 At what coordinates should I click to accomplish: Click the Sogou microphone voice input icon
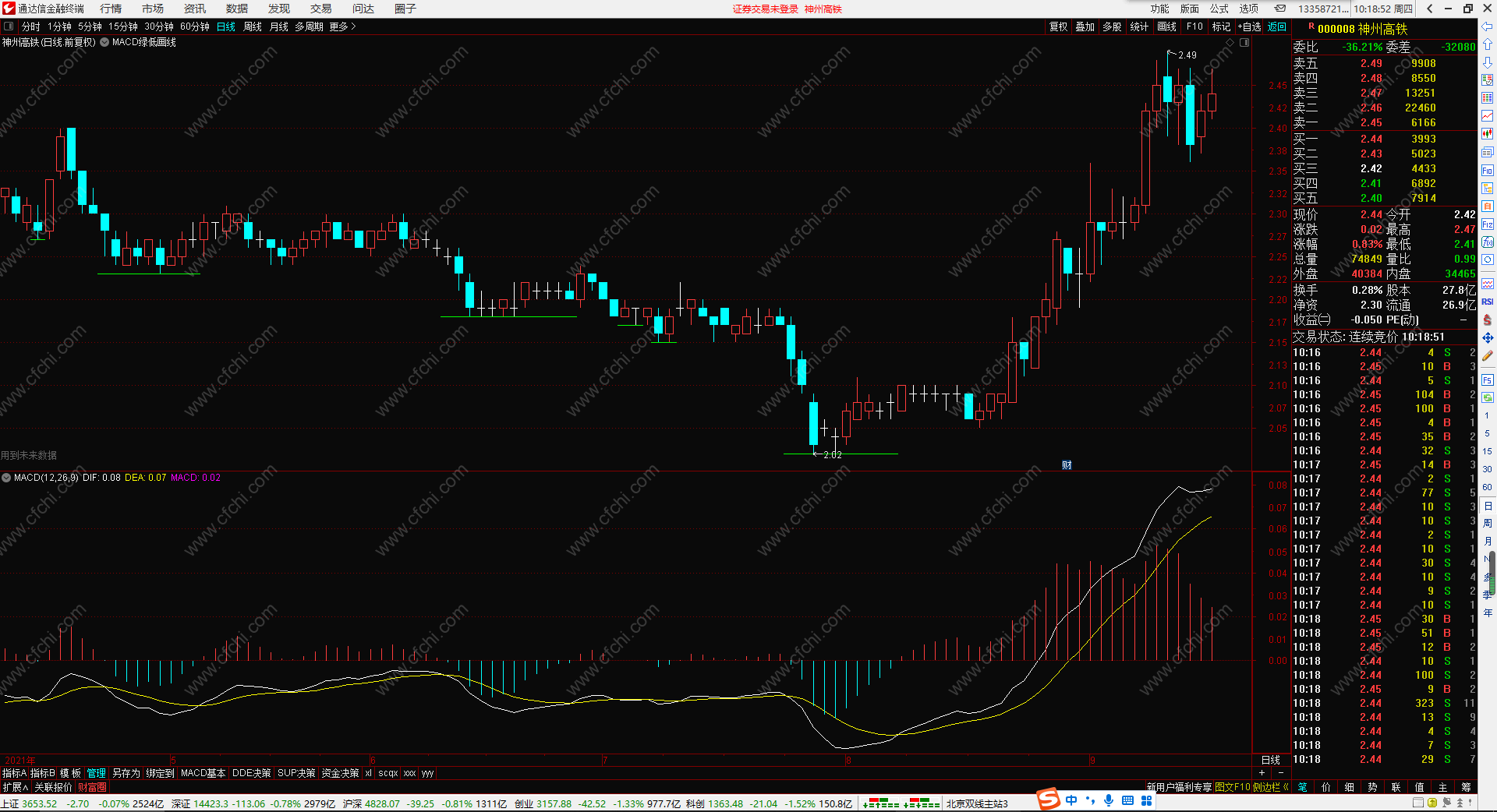(1108, 800)
